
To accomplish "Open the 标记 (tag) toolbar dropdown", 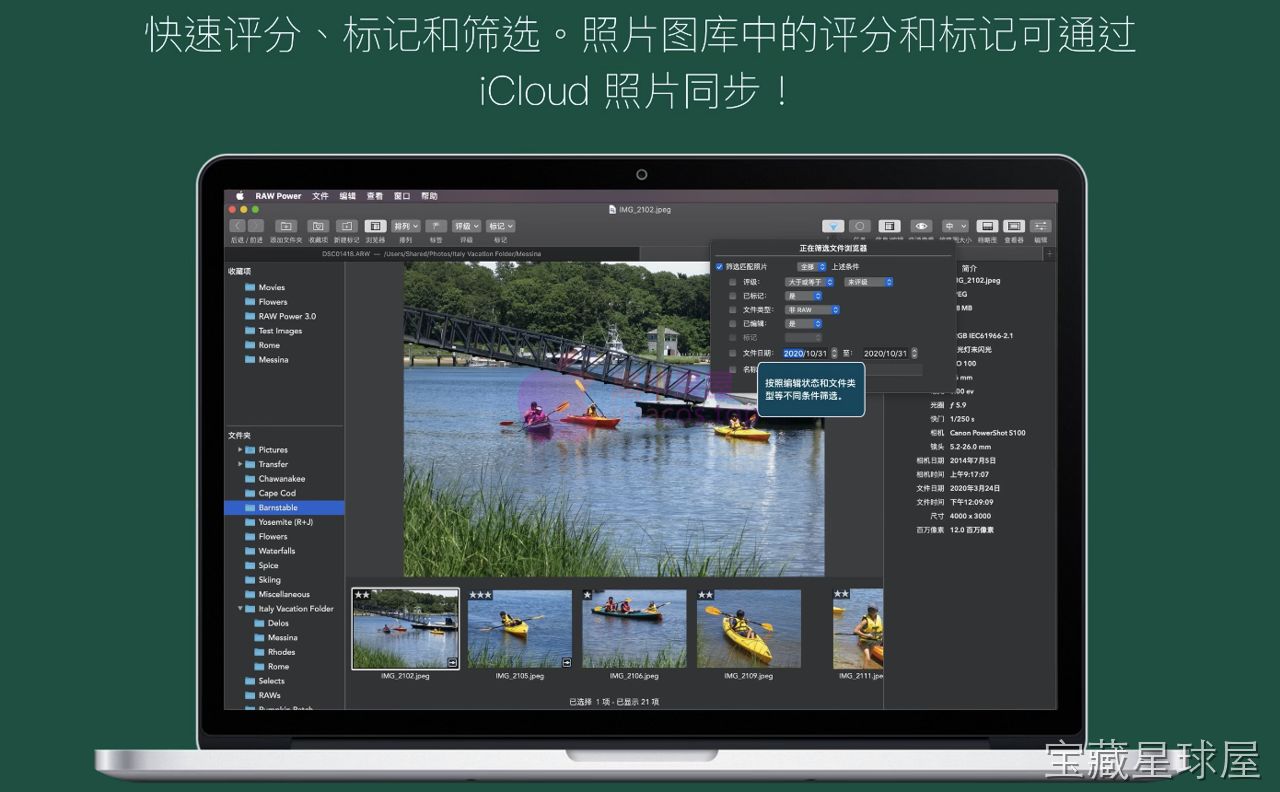I will click(500, 226).
